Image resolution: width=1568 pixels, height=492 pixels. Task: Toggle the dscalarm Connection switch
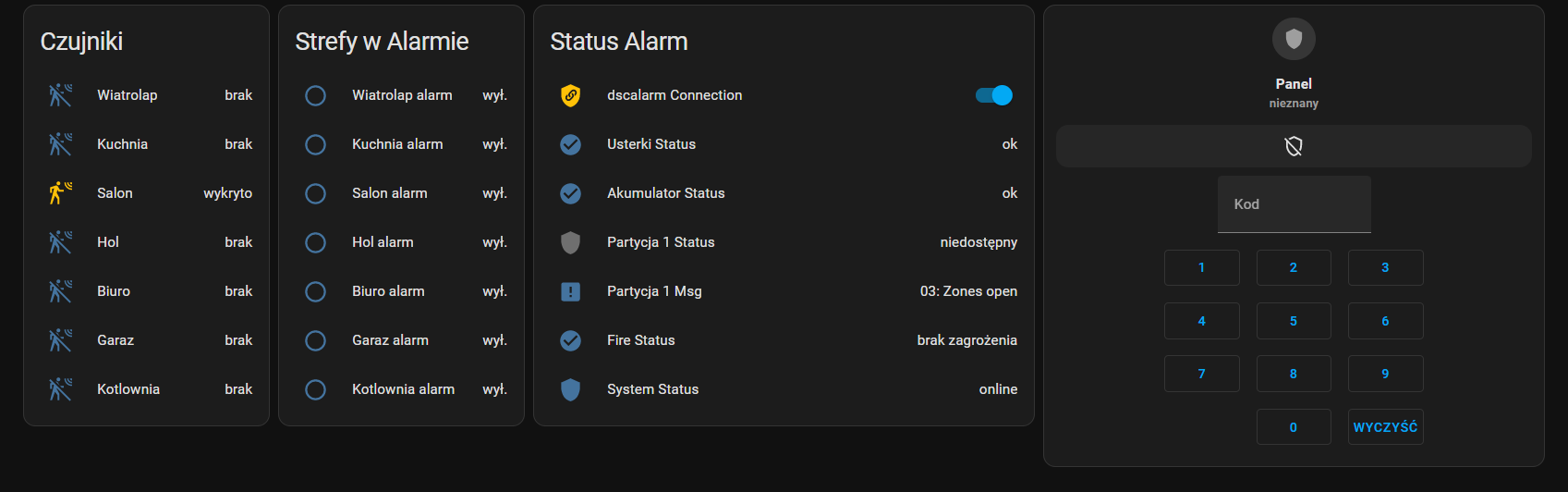(x=994, y=95)
